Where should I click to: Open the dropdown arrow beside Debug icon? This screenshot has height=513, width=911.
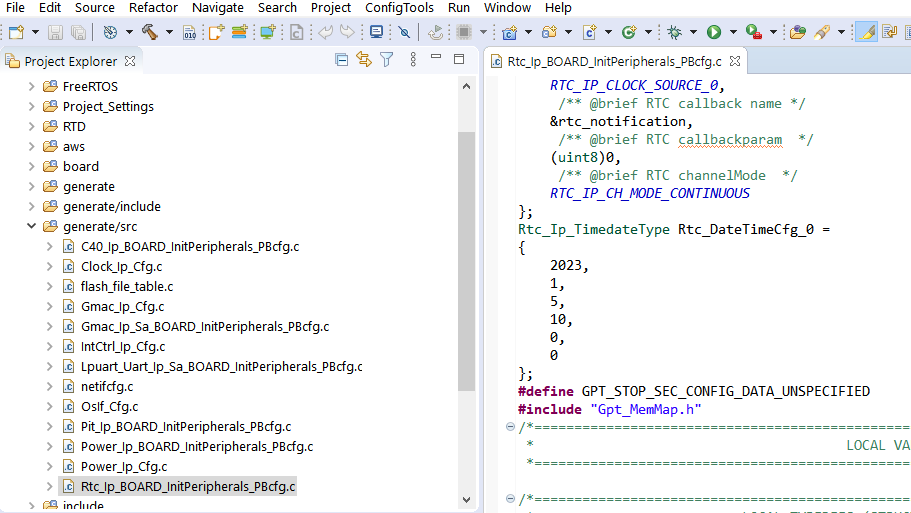(x=694, y=32)
